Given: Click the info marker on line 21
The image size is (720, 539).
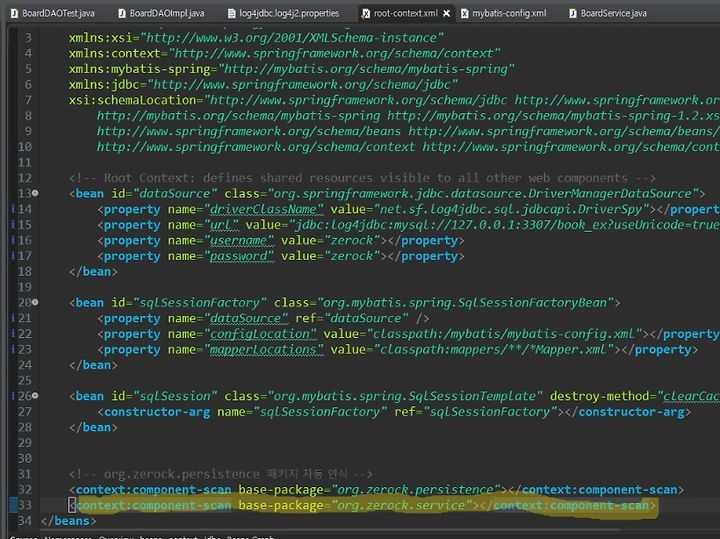Looking at the screenshot, I should pos(13,318).
